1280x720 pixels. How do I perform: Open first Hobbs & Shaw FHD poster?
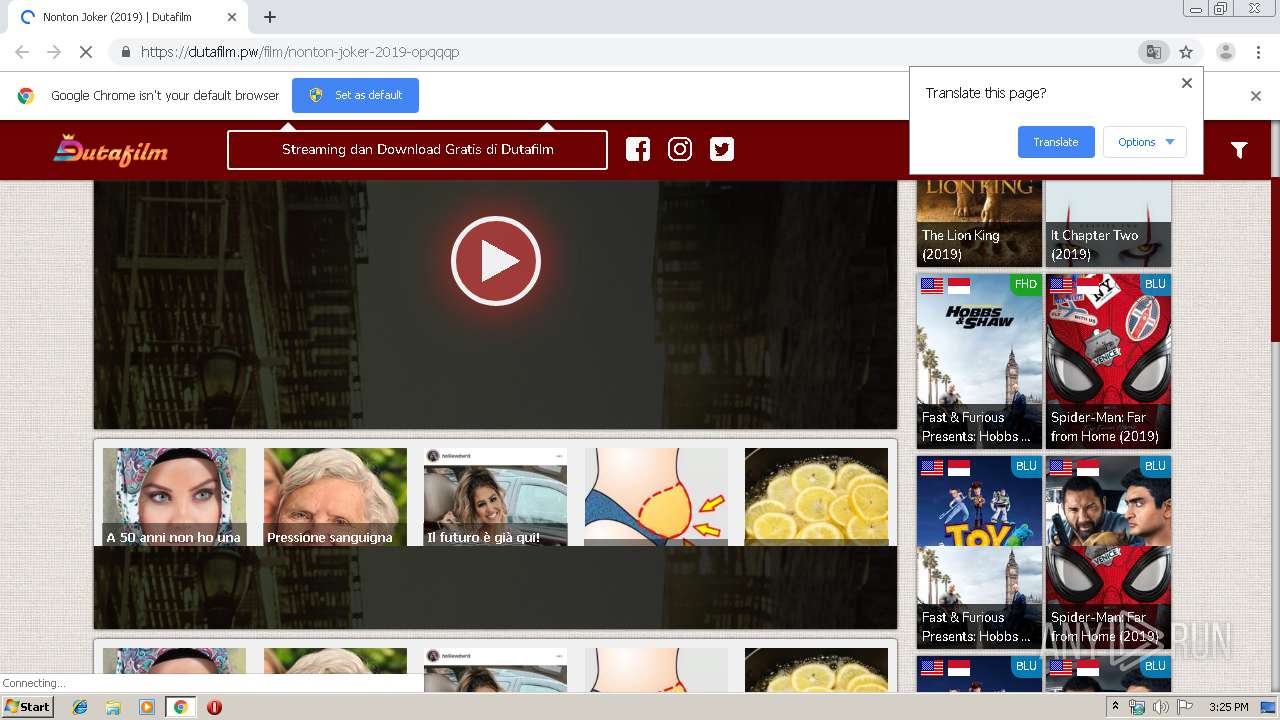tap(979, 361)
